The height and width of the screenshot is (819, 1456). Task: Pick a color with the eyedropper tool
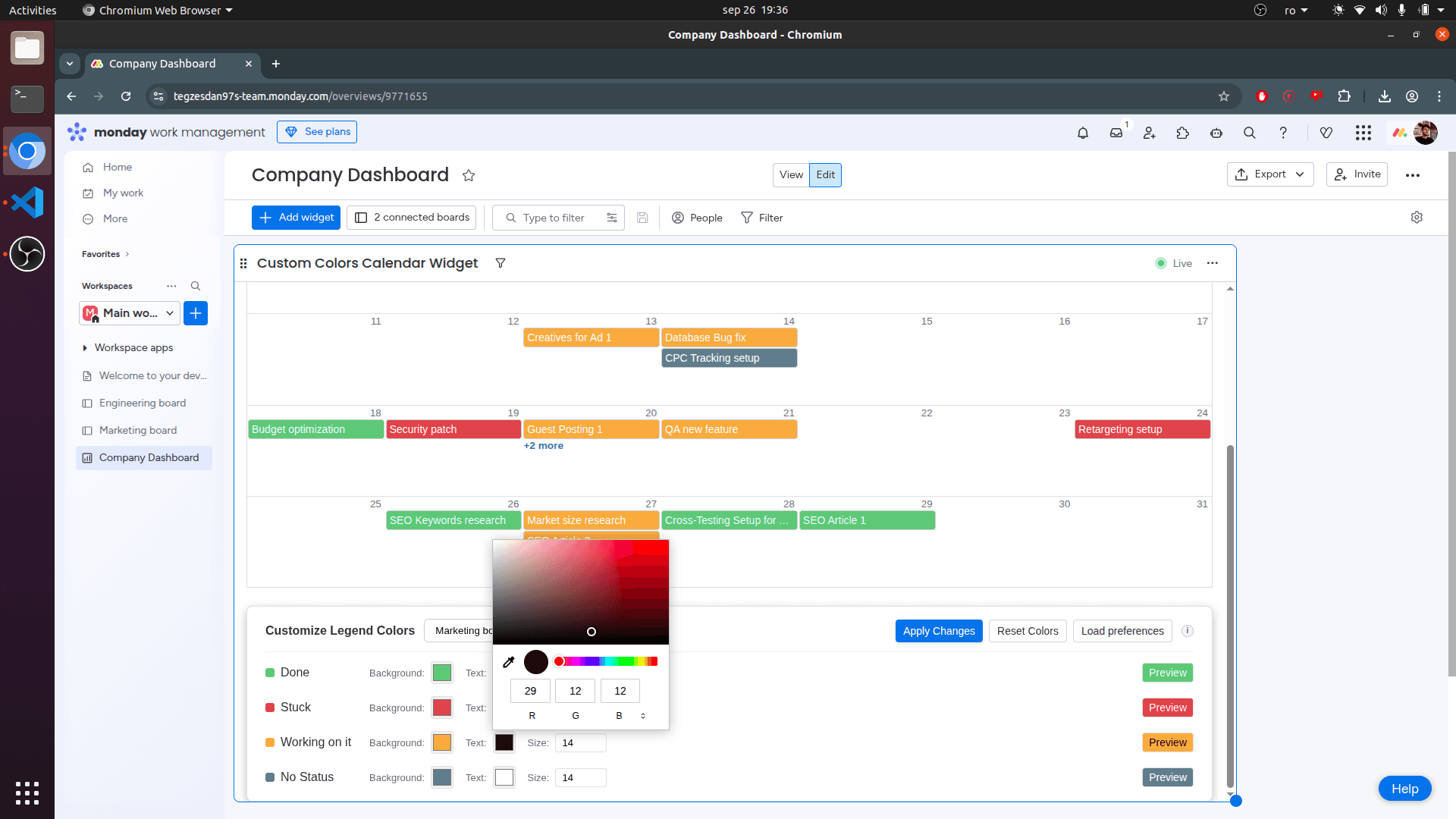coord(508,661)
